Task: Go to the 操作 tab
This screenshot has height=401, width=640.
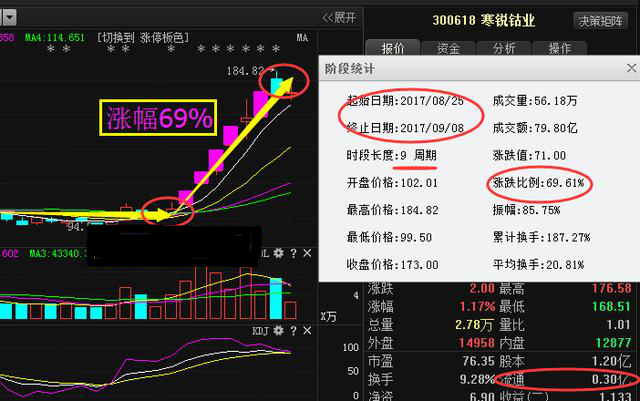Action: pyautogui.click(x=560, y=48)
